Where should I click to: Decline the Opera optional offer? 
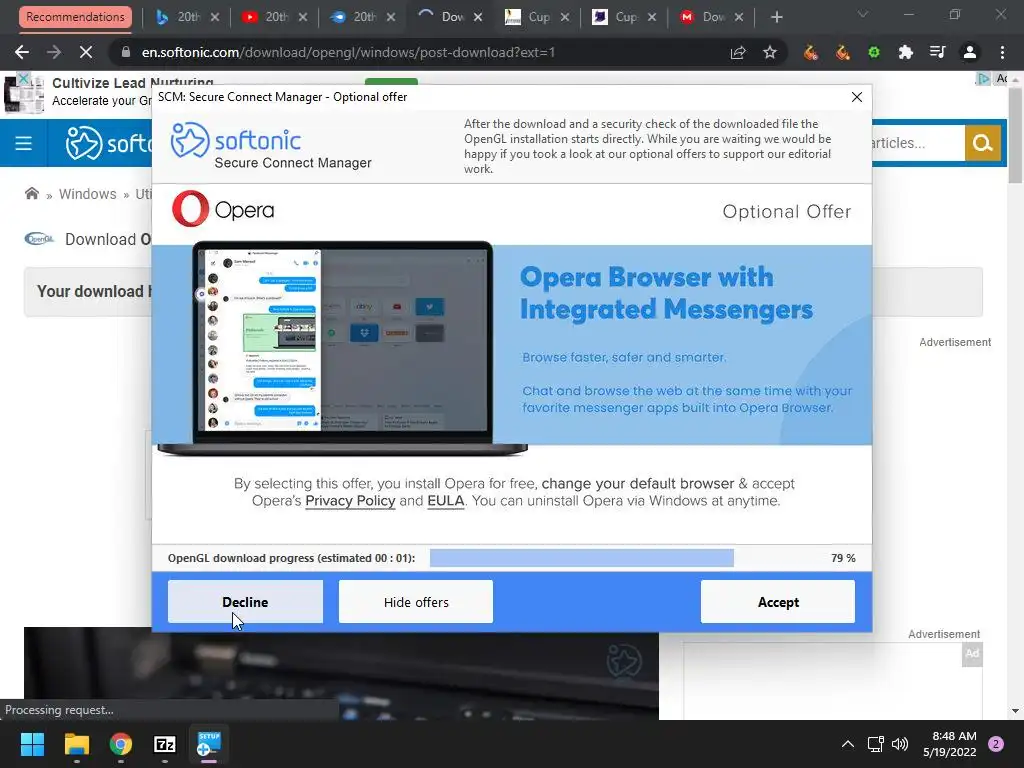coord(245,601)
